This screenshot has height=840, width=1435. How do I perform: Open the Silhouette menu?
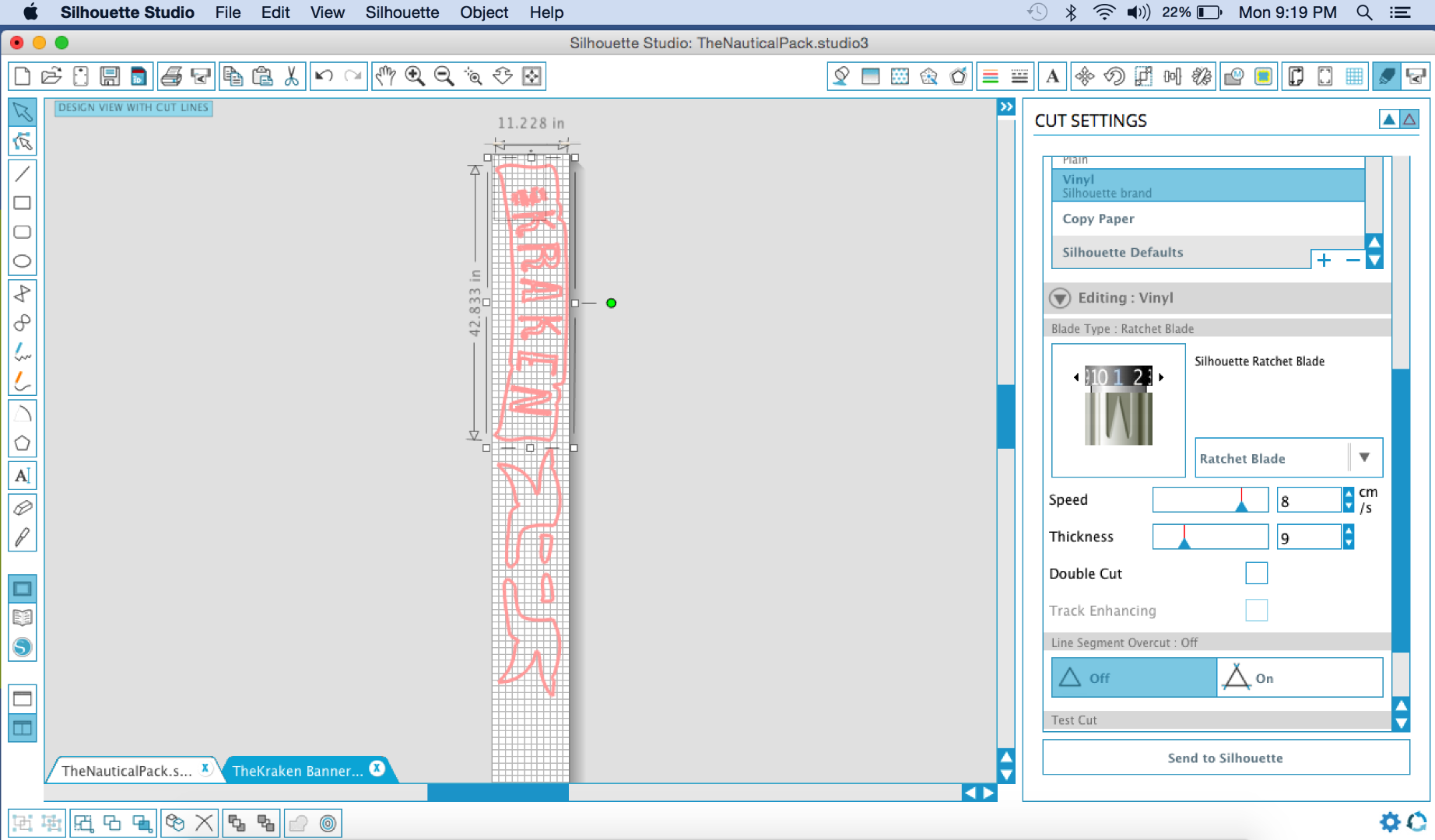[x=402, y=12]
